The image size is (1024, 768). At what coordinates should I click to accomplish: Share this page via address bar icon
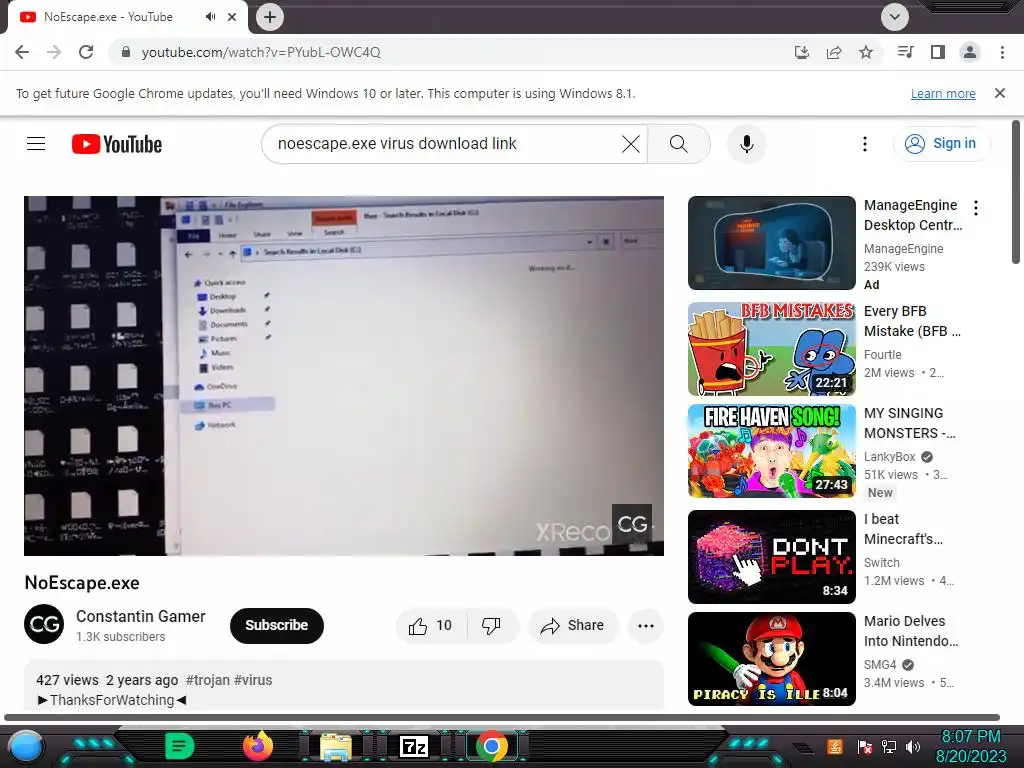(x=834, y=52)
